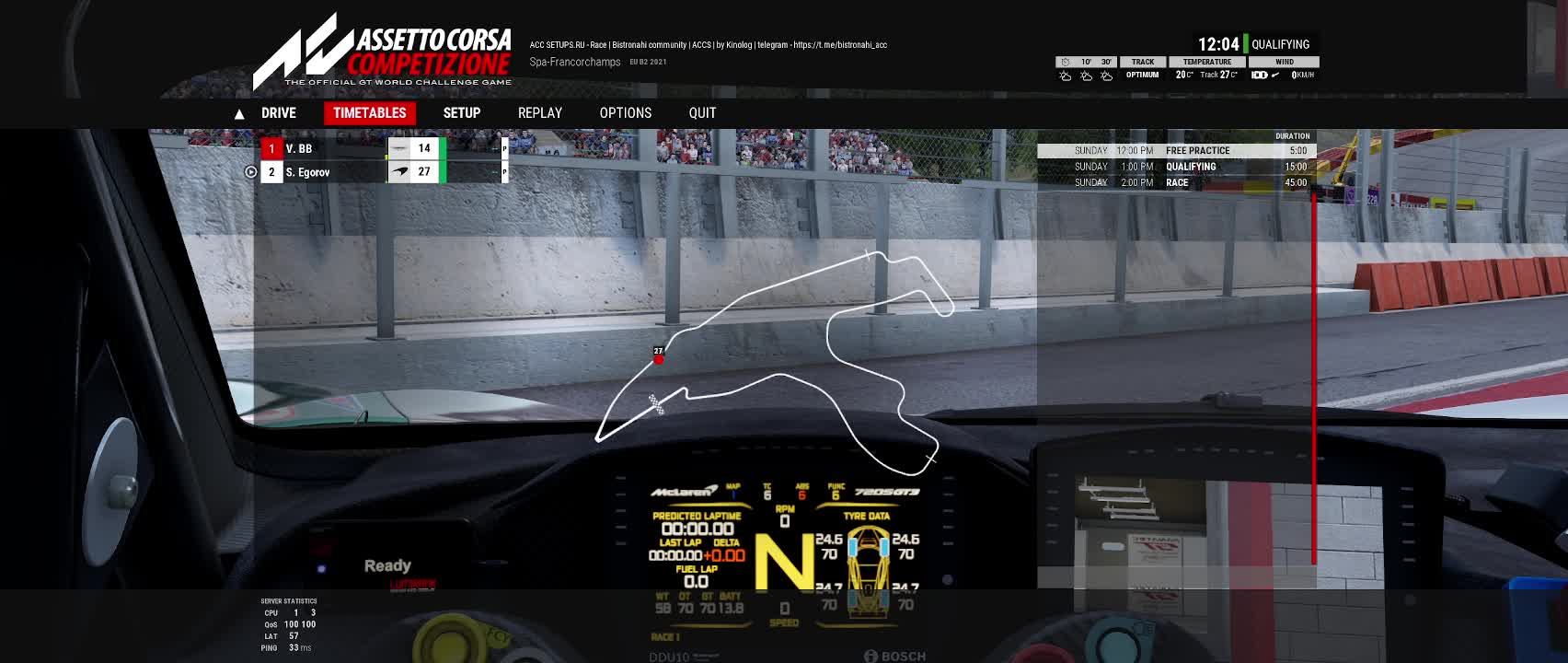This screenshot has width=1568, height=663.
Task: Click the ACC SETUPS.RU server name text
Action: coord(708,44)
